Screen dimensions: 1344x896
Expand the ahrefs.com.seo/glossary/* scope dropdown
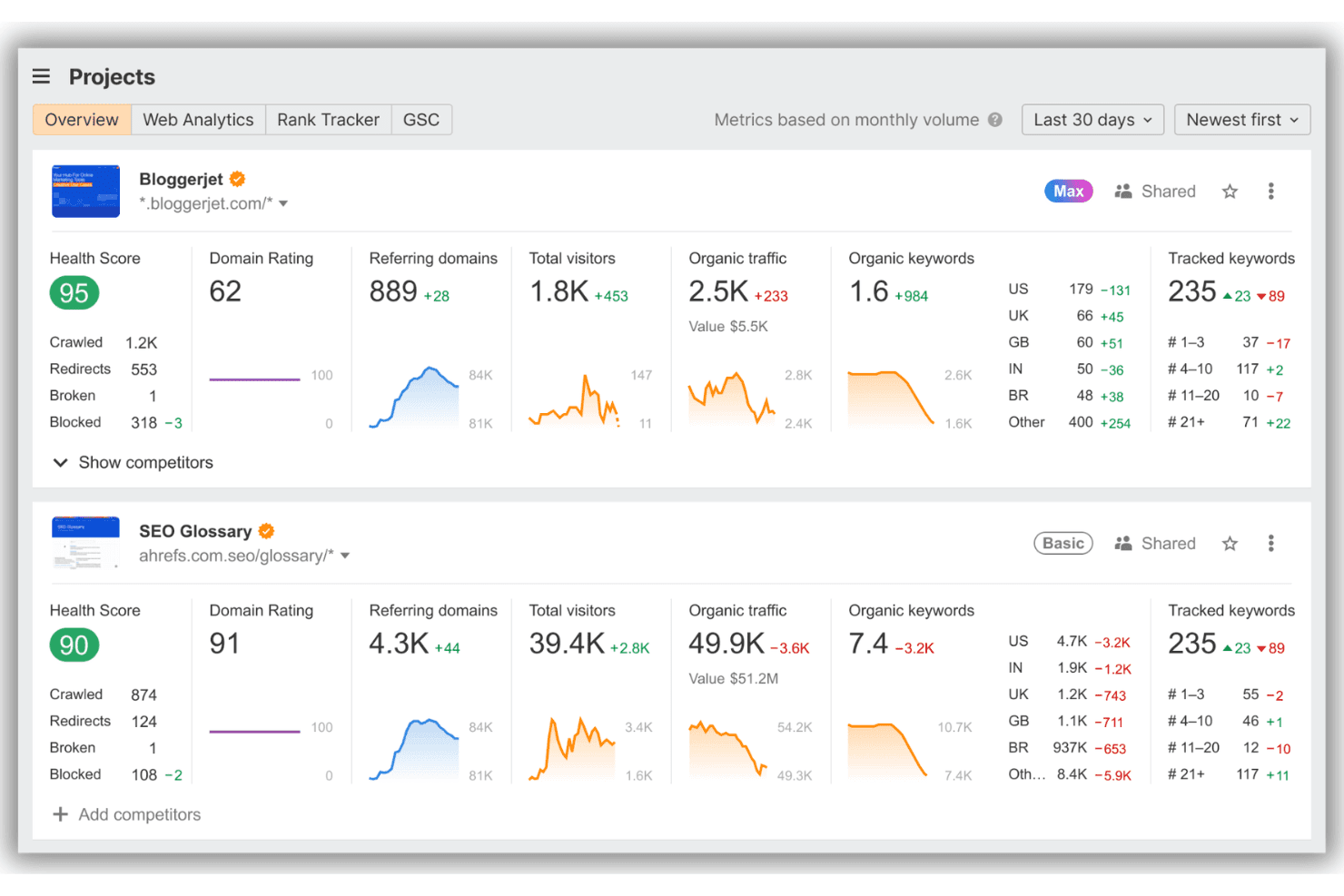[x=345, y=556]
